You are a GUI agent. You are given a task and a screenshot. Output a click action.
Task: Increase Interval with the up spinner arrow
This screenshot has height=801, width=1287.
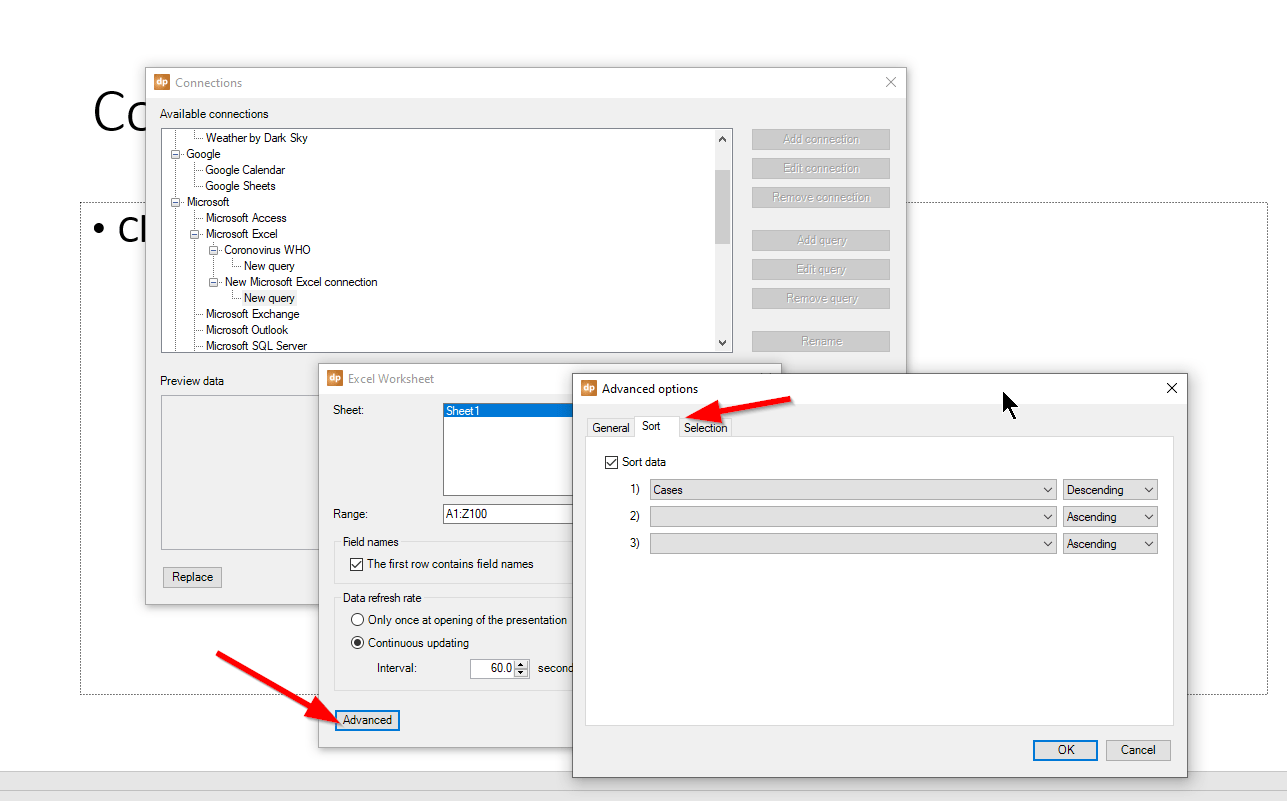click(x=521, y=664)
